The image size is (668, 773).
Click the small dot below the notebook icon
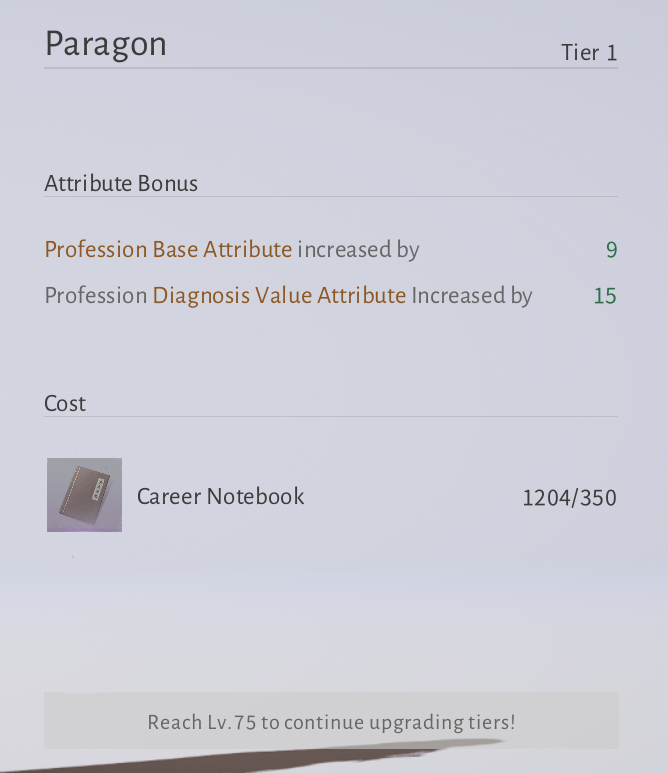point(73,556)
